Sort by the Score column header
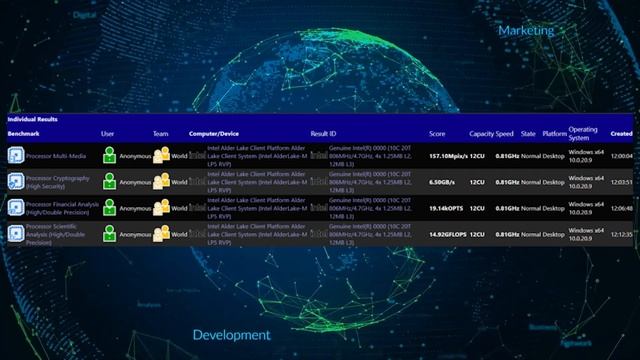 (437, 134)
